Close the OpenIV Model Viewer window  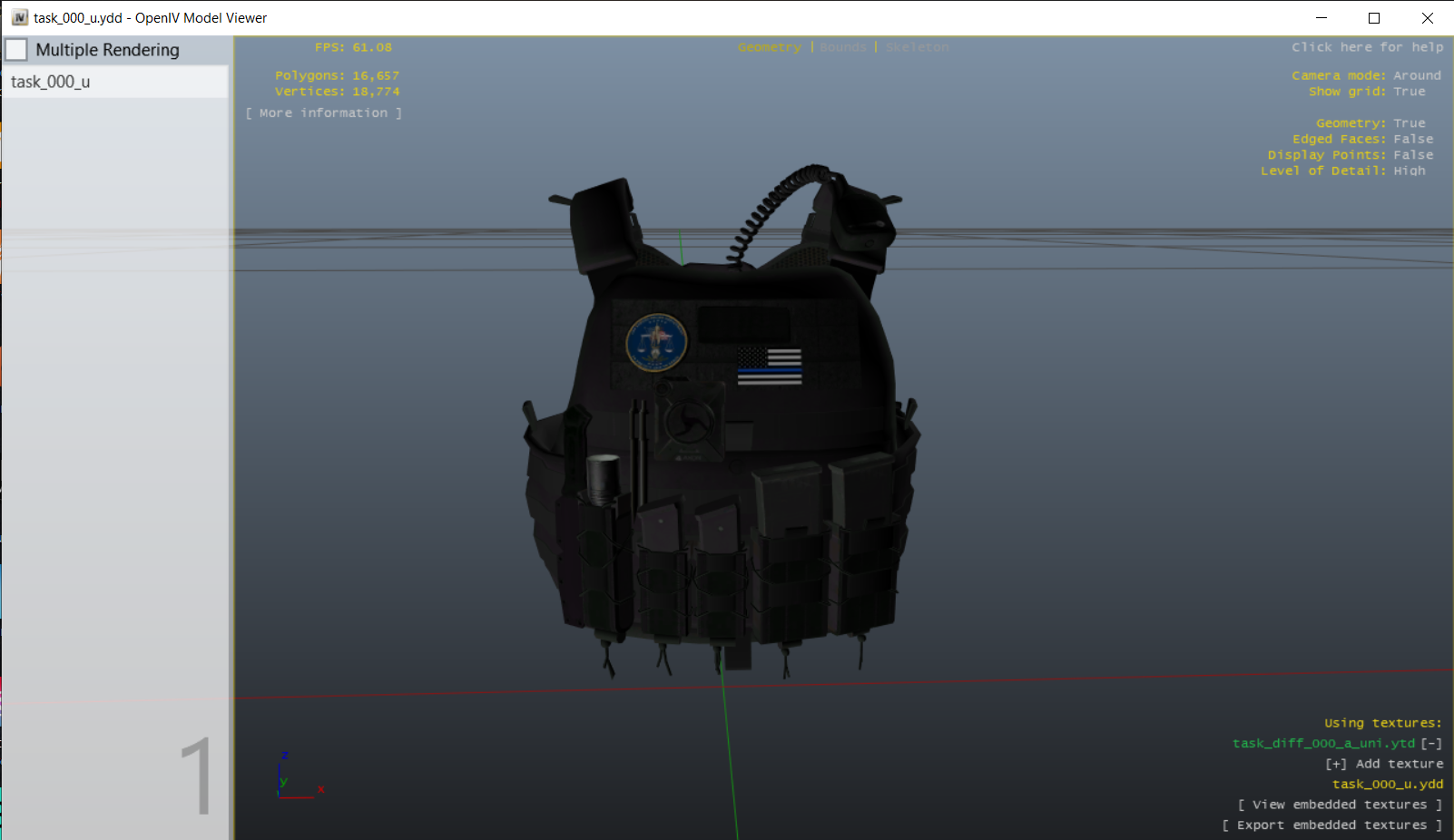click(x=1427, y=18)
